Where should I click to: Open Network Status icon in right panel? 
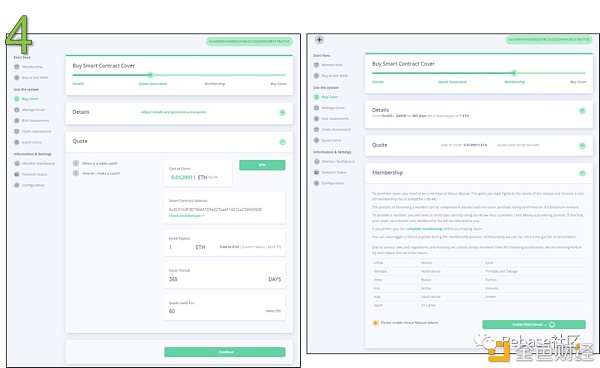coord(316,172)
